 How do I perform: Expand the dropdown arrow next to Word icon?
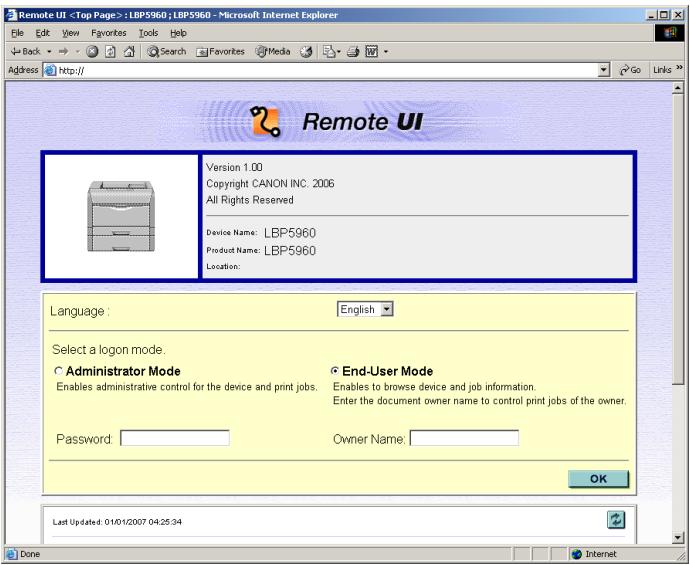pyautogui.click(x=385, y=51)
